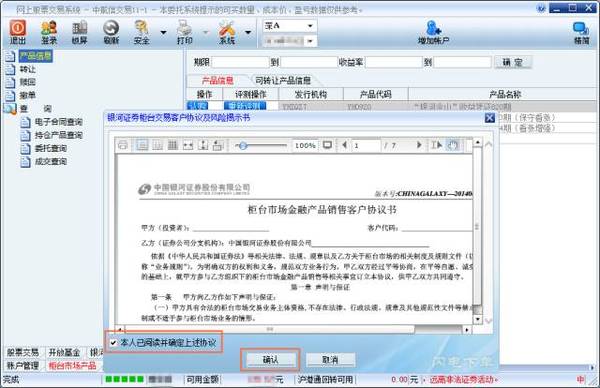Click the printer icon in PDF viewer toolbar
Image resolution: width=600 pixels, height=388 pixels.
(x=123, y=145)
